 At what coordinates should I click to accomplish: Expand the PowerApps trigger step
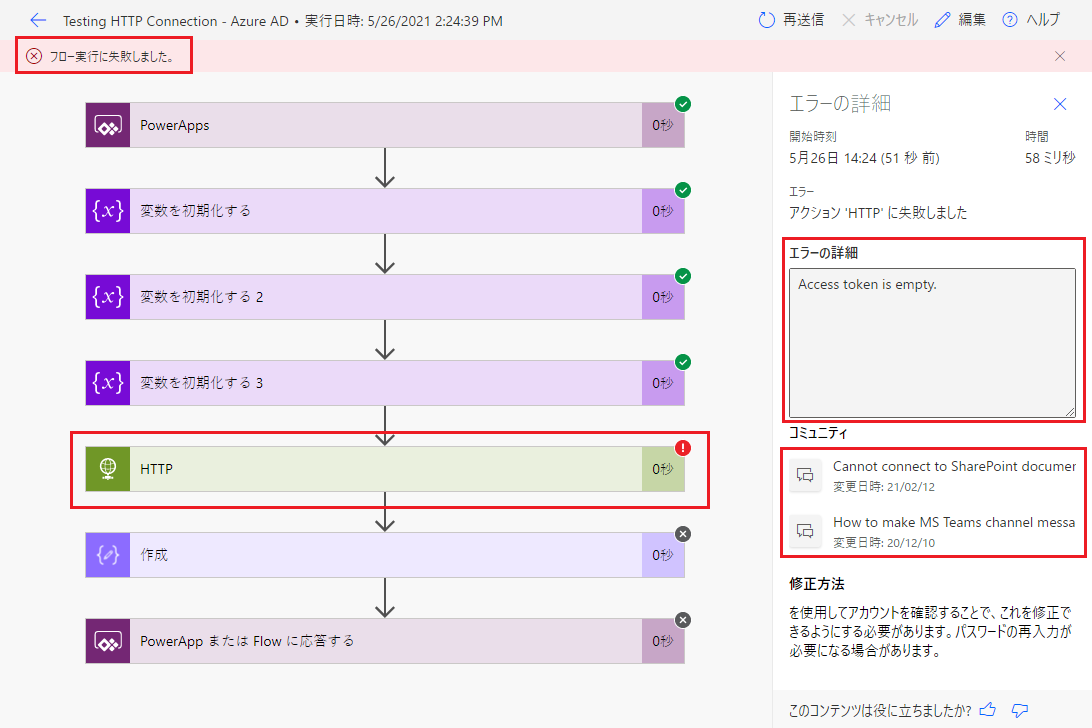tap(385, 125)
